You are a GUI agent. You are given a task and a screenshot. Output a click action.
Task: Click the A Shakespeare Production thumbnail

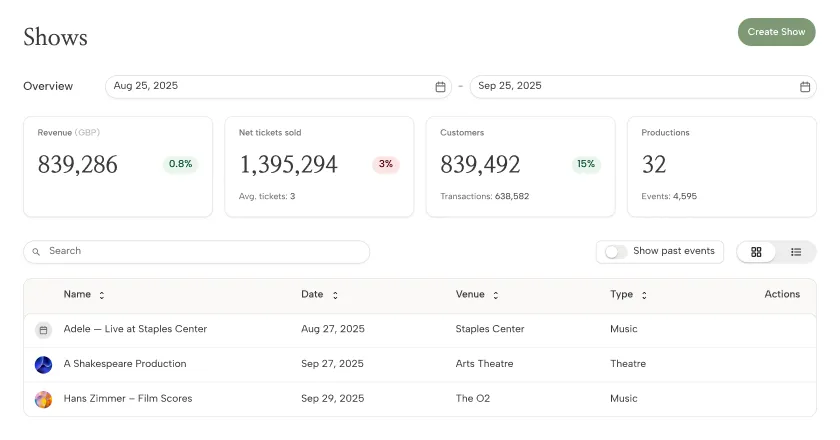click(x=43, y=365)
